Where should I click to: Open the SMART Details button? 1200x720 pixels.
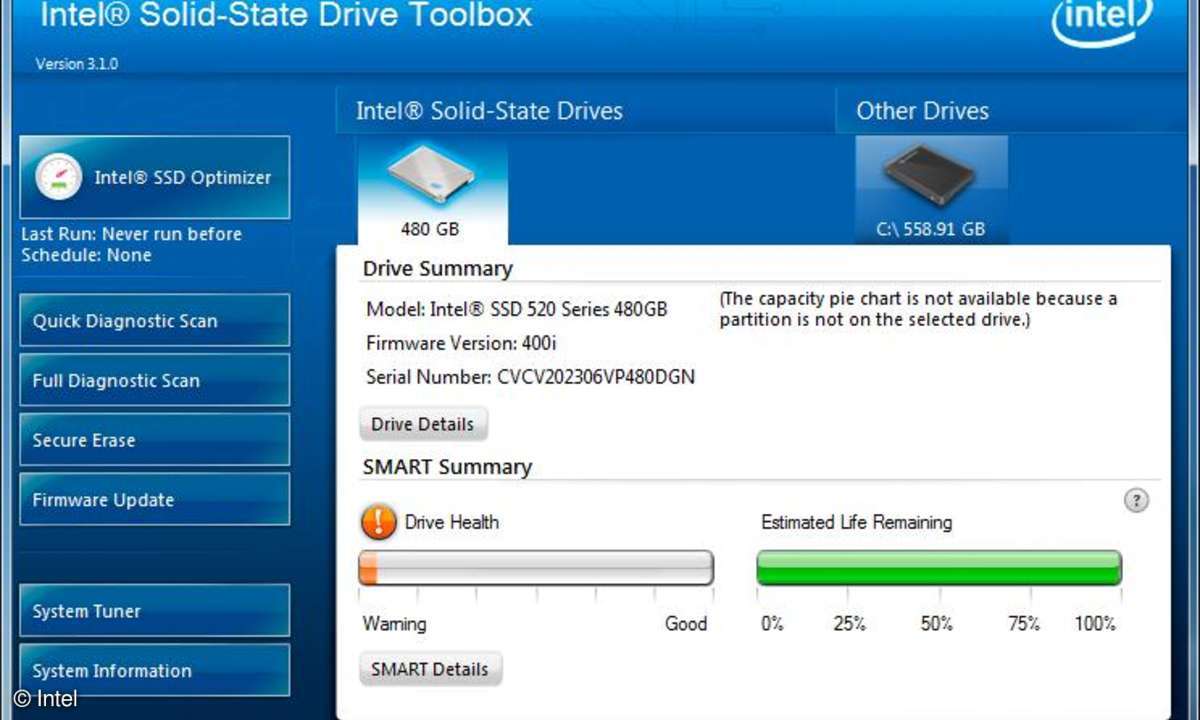pos(430,669)
